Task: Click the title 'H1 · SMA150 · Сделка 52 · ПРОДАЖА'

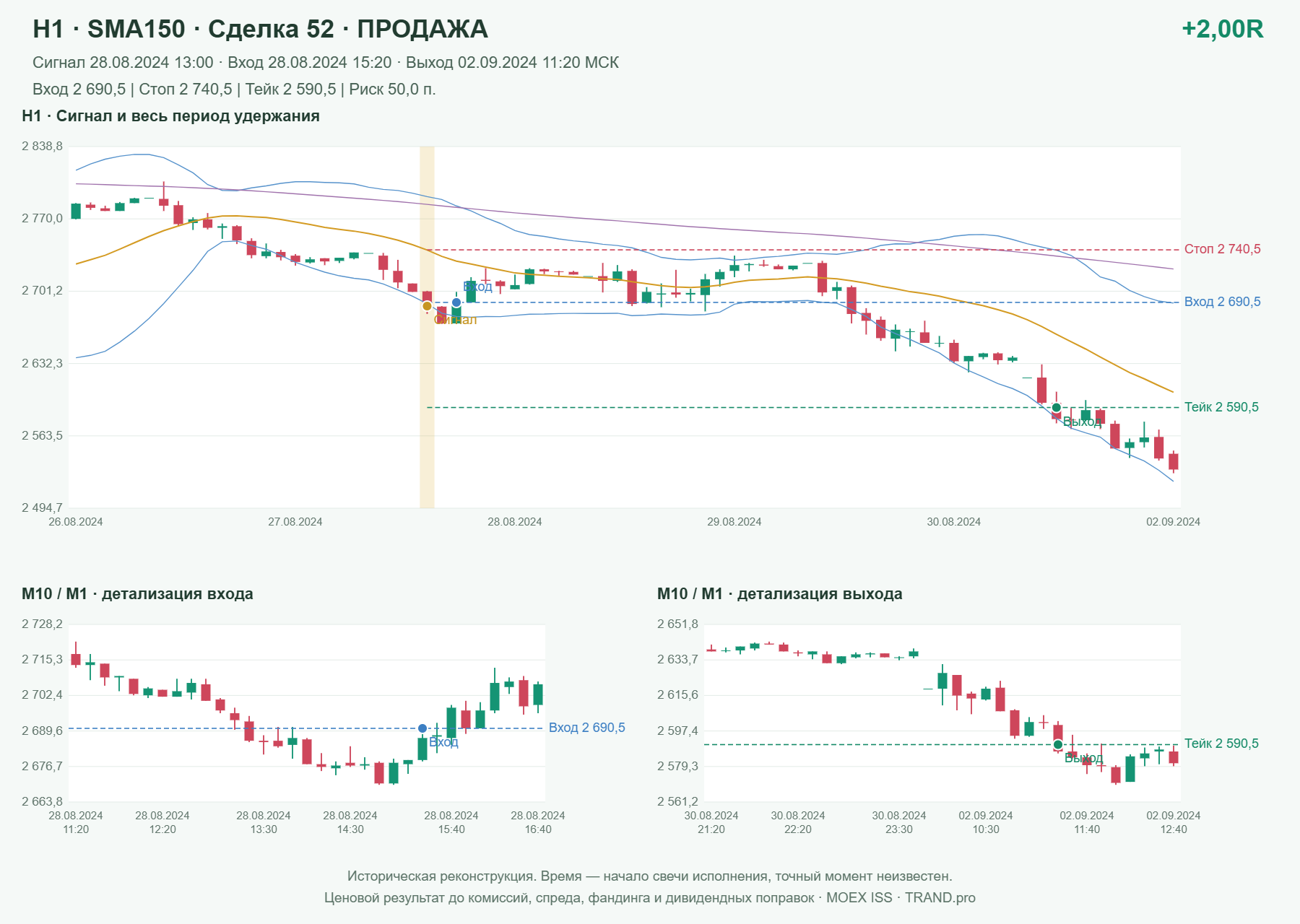Action: pyautogui.click(x=261, y=29)
